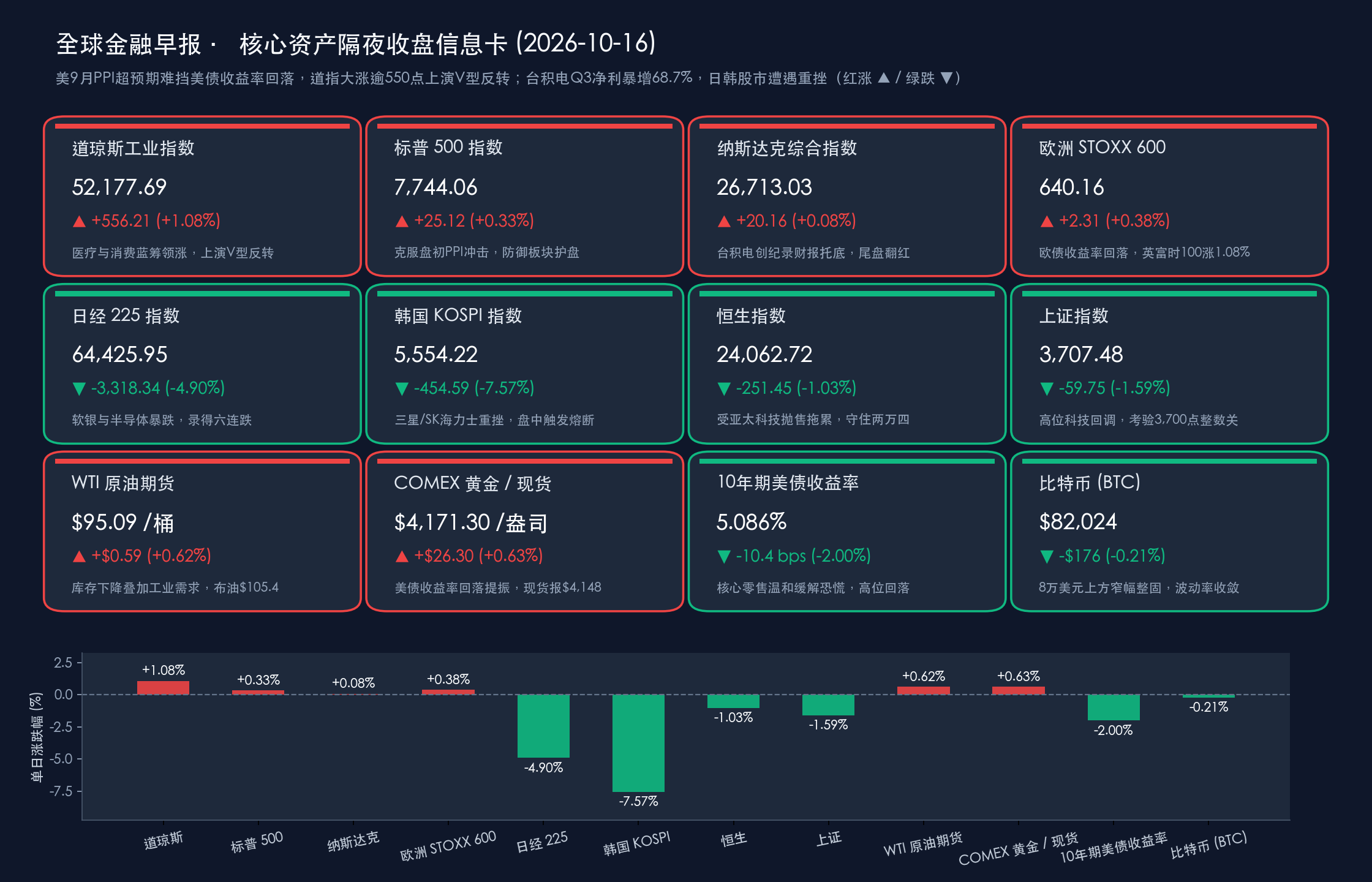This screenshot has height=882, width=1372.
Task: Click the red up triangle in Dow Jones card
Action: tap(79, 221)
